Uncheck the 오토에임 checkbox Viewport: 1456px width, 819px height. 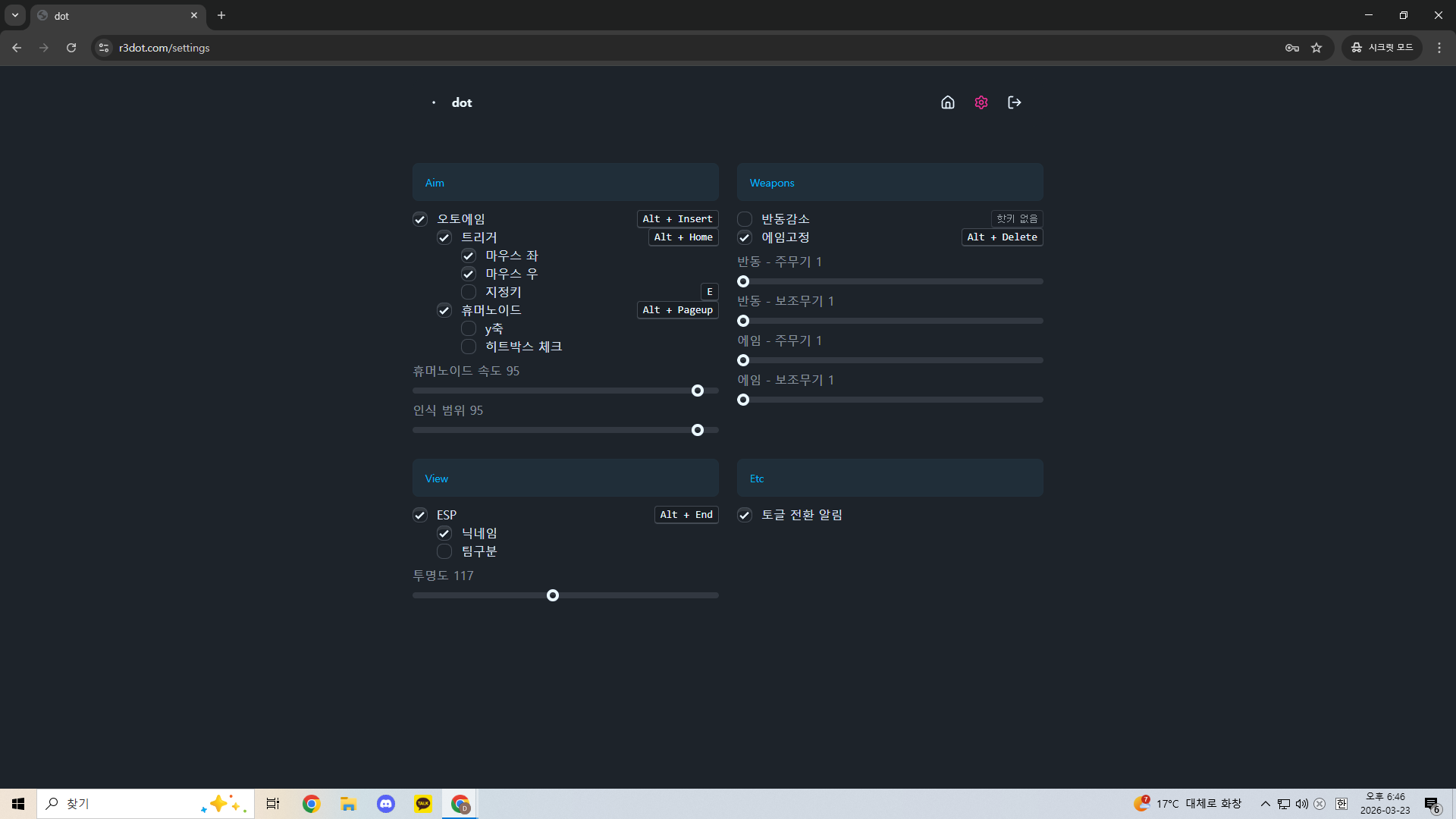pyautogui.click(x=420, y=219)
